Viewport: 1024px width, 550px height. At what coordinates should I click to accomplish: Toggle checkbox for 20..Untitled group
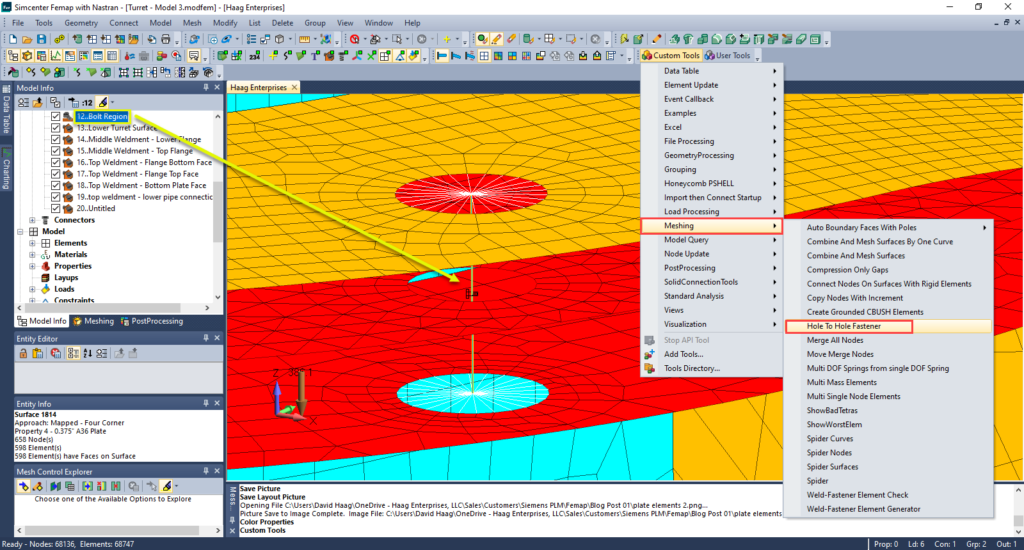point(56,209)
